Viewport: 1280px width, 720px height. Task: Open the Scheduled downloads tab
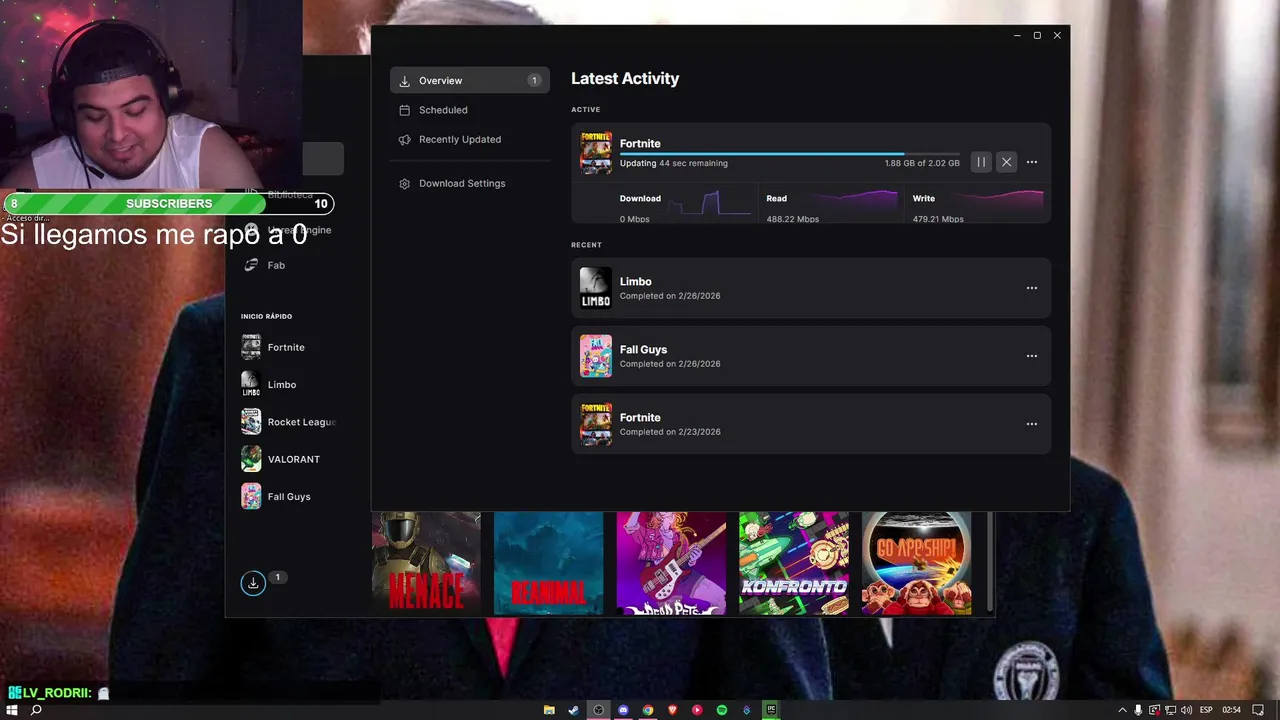470,110
